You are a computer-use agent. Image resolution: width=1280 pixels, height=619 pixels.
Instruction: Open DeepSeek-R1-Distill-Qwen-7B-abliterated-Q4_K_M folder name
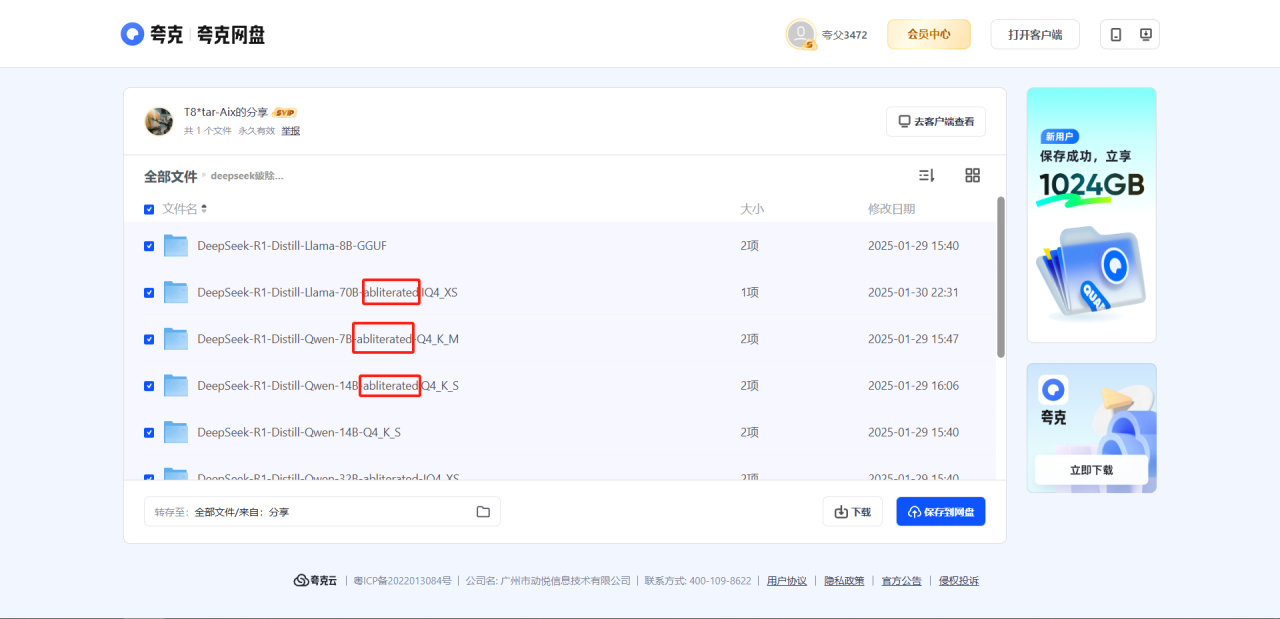(328, 339)
